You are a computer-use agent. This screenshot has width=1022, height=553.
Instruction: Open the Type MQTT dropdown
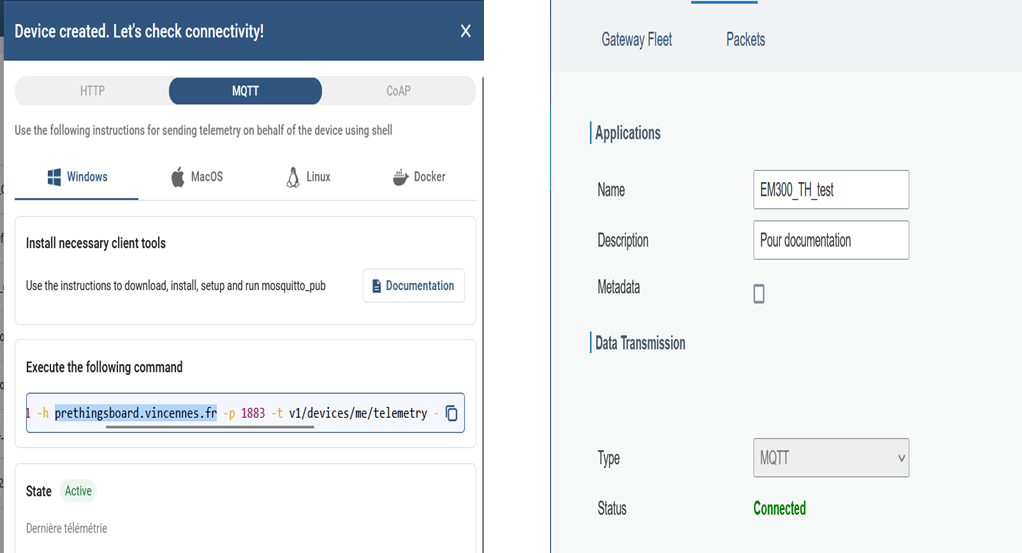tap(831, 458)
